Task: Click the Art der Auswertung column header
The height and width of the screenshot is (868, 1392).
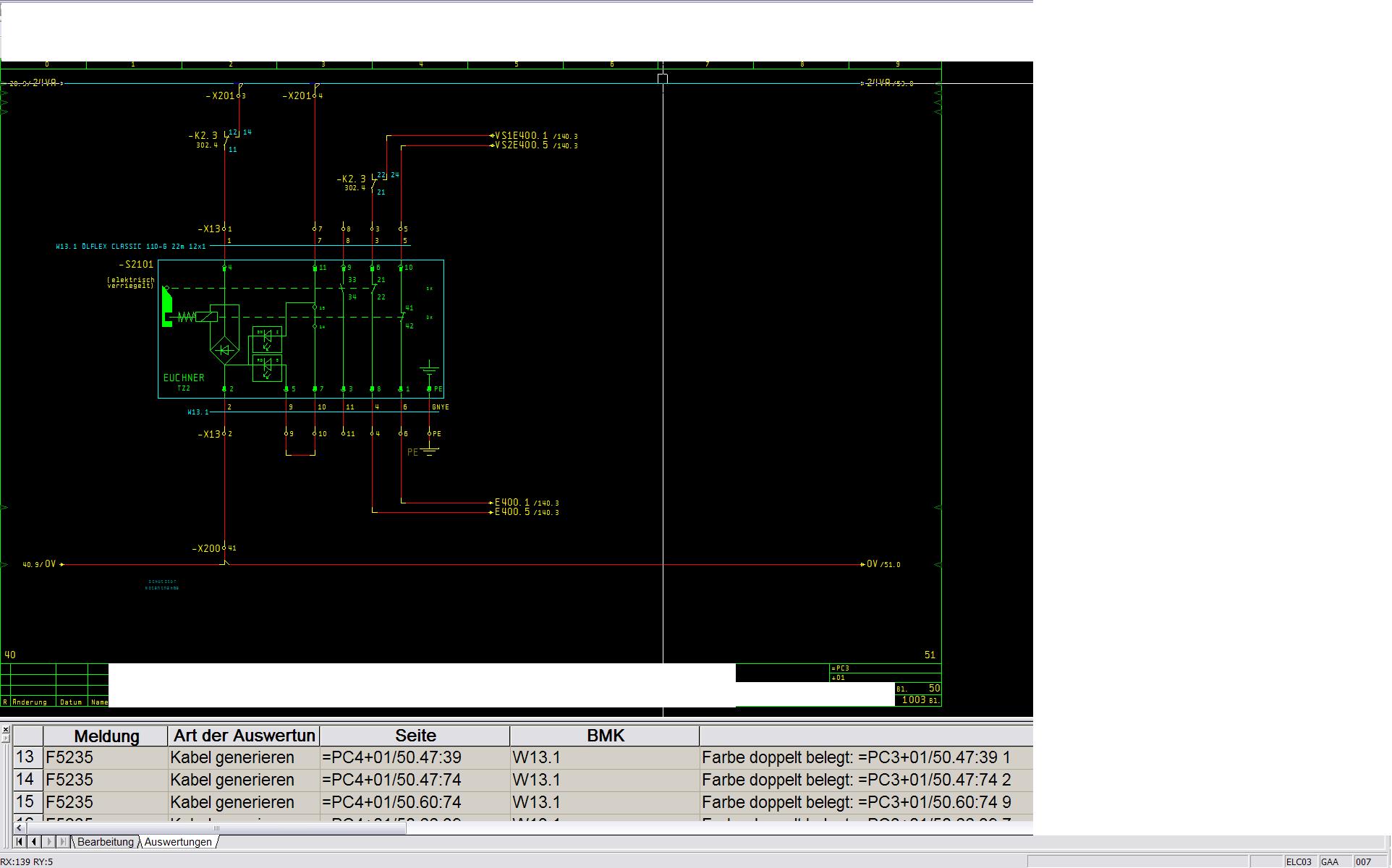Action: tap(244, 736)
